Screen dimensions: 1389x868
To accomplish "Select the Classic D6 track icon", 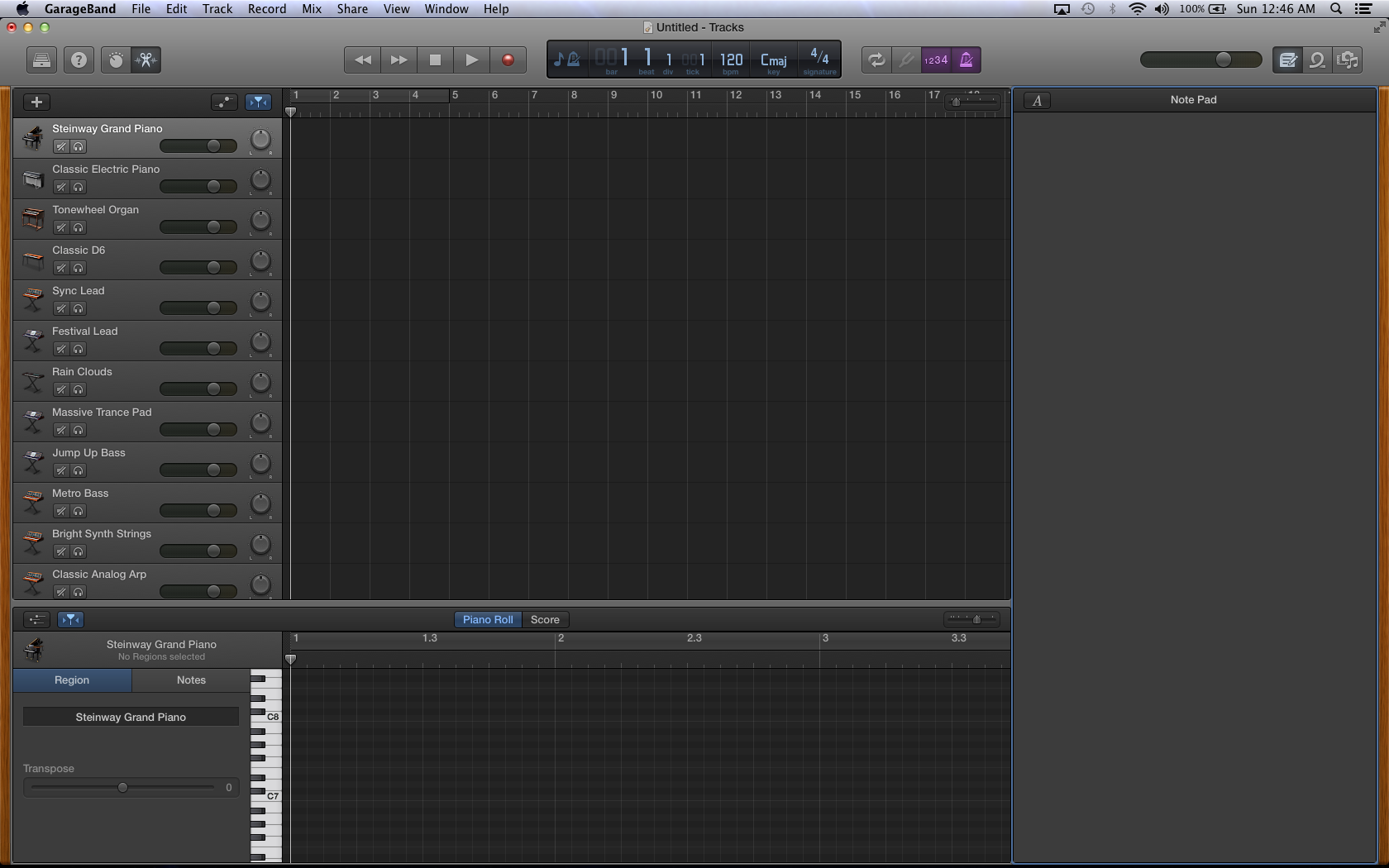I will [x=33, y=260].
